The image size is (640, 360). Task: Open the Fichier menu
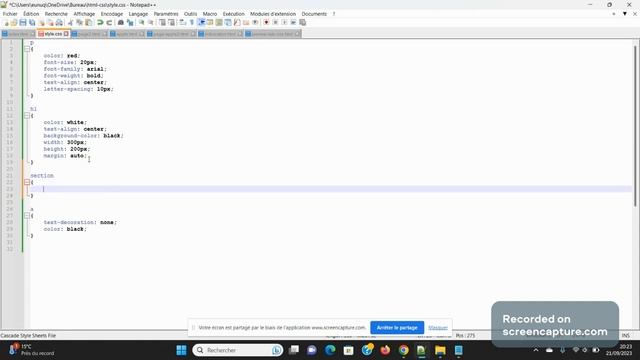pyautogui.click(x=10, y=14)
